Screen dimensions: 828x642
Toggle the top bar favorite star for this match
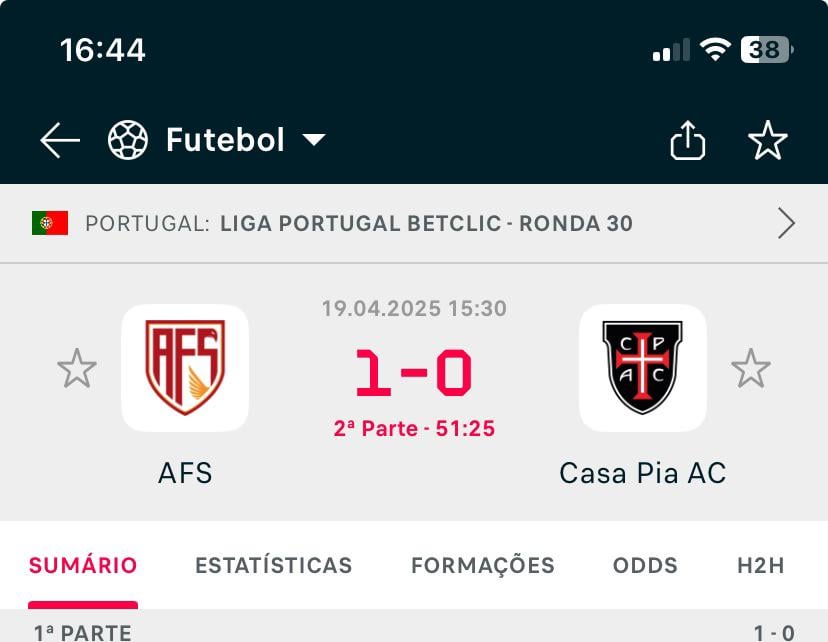click(770, 140)
